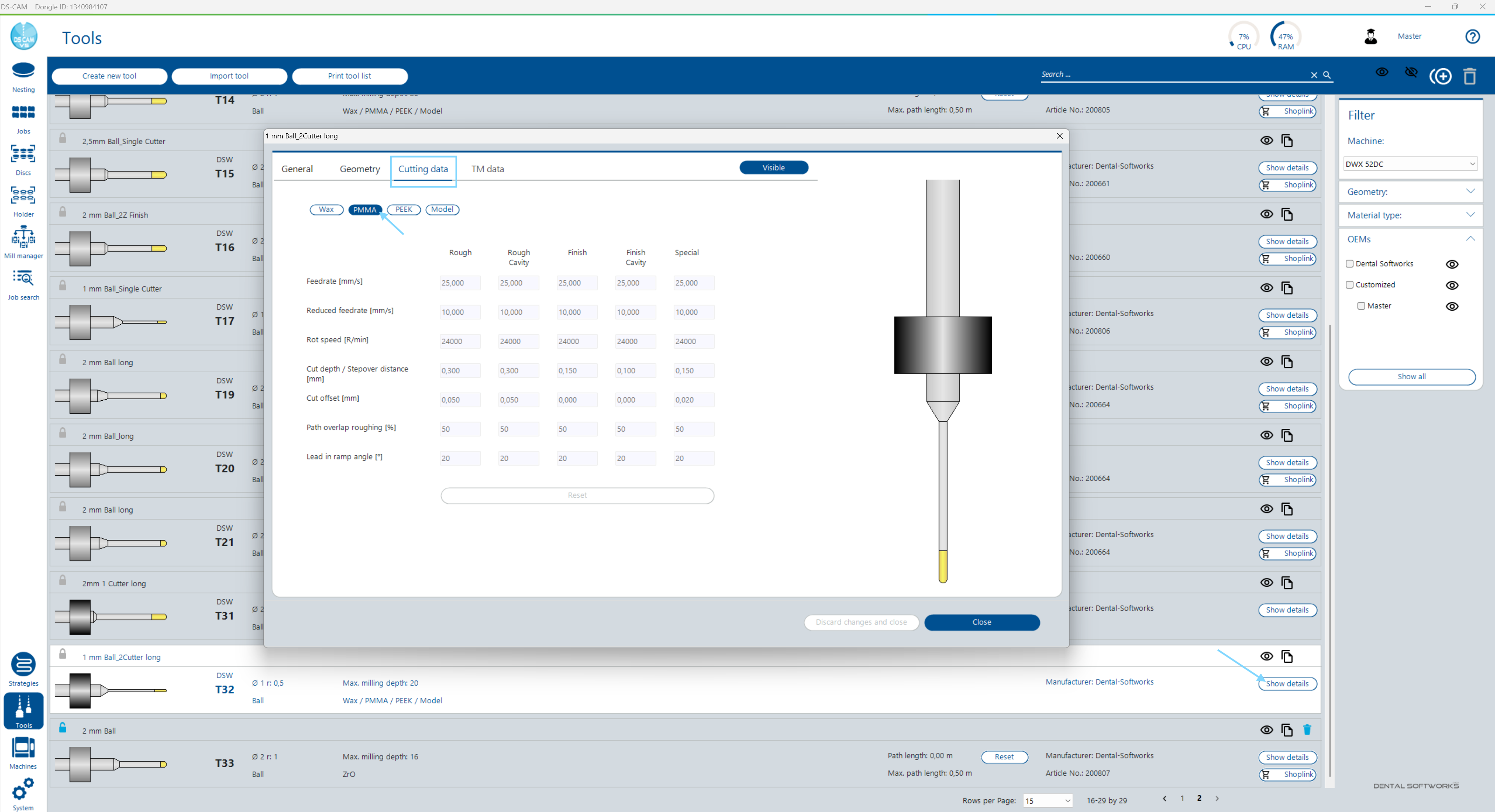Image resolution: width=1495 pixels, height=812 pixels.
Task: Delete the 2 mm Ball tool
Action: (x=1307, y=730)
